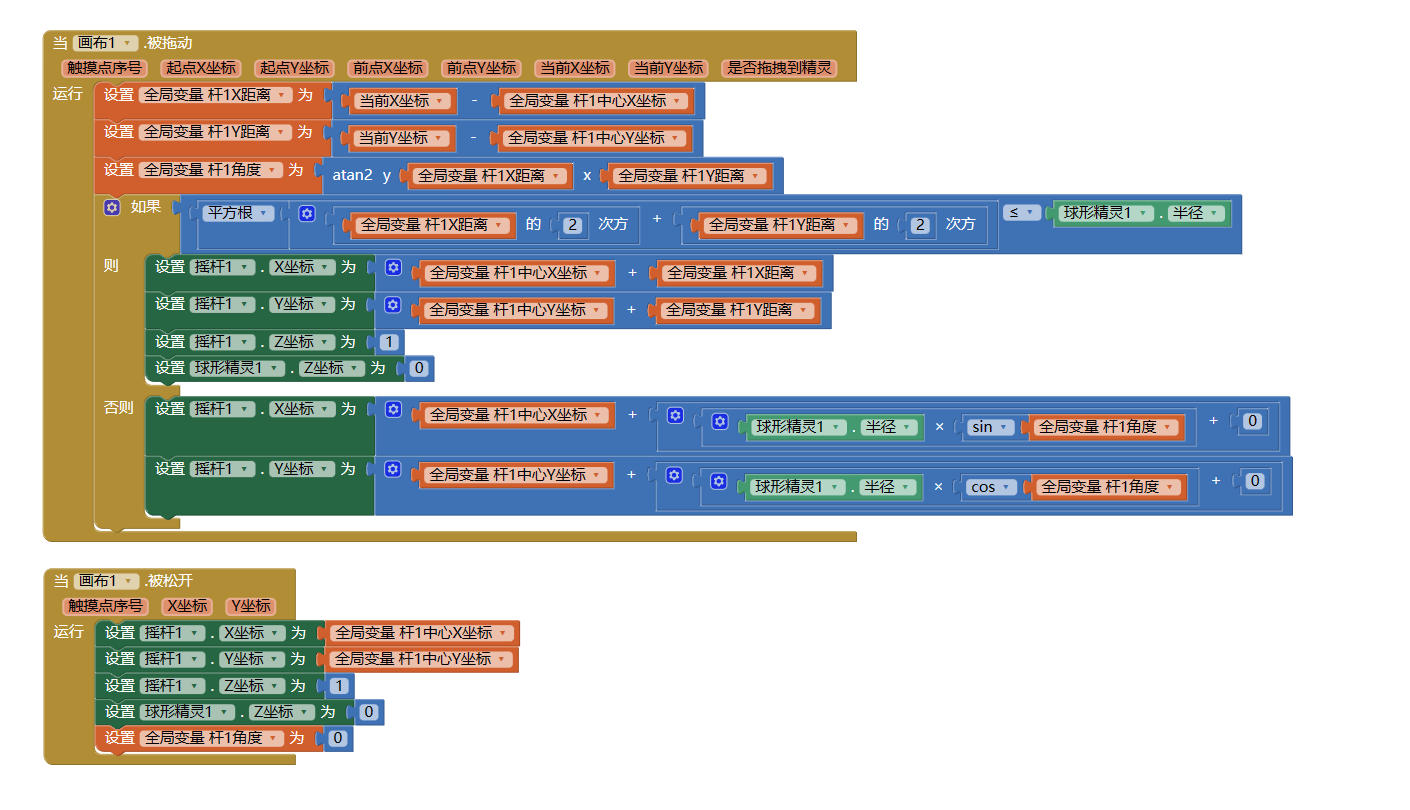1410x810 pixels.
Task: Click outermost gear in 否则 摇杆1 Y坐标 row
Action: 394,469
